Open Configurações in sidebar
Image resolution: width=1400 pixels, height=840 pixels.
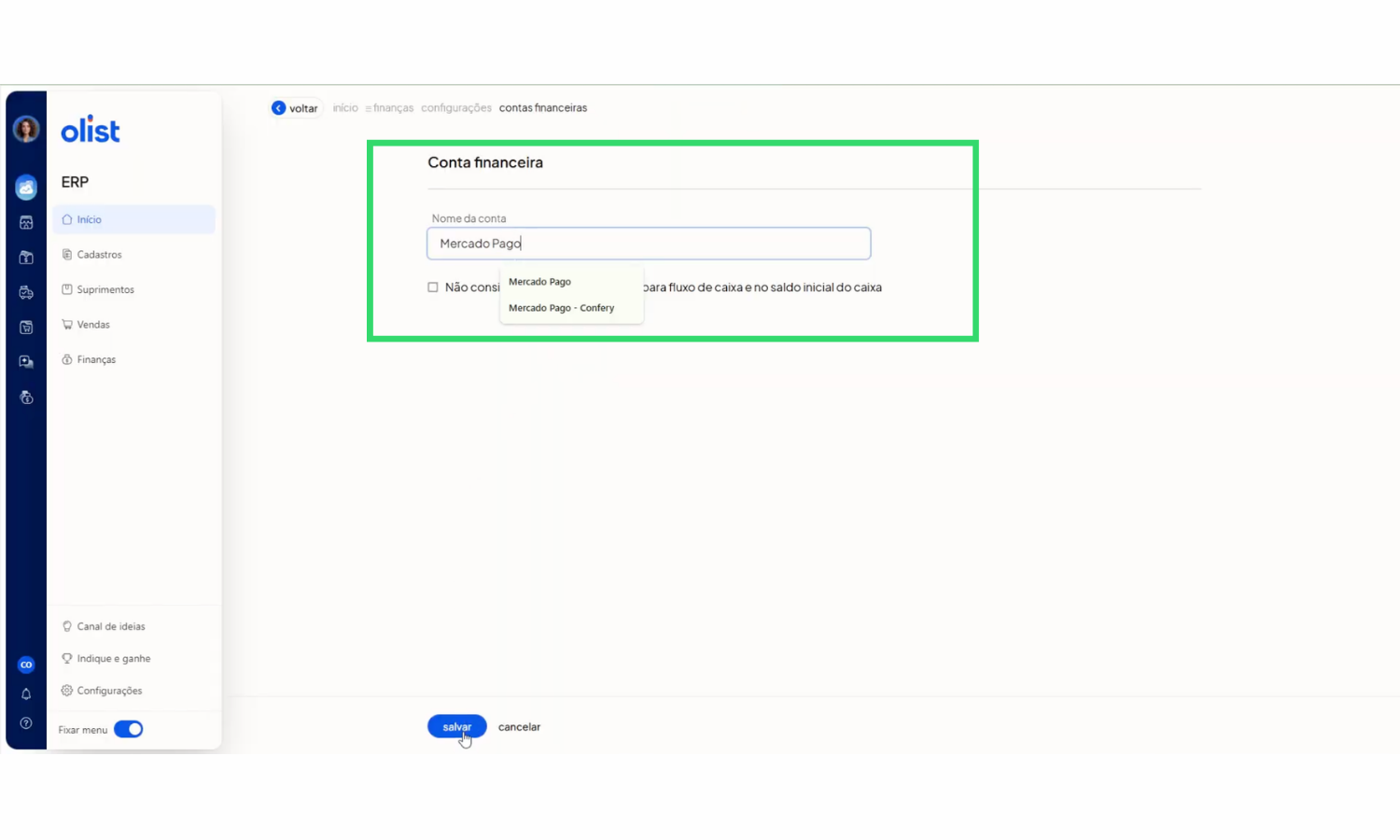click(102, 691)
